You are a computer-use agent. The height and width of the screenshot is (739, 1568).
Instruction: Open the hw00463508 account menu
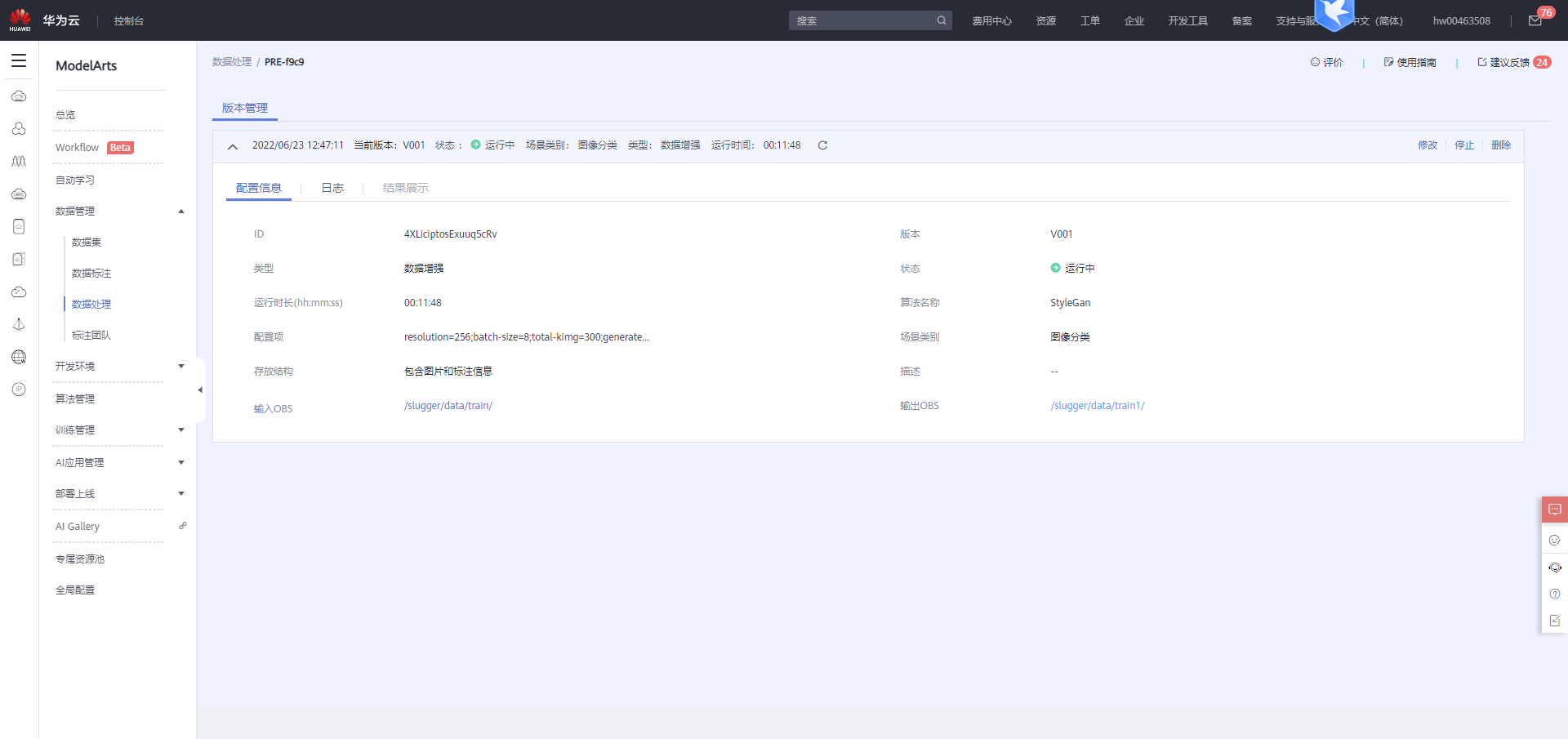point(1461,21)
